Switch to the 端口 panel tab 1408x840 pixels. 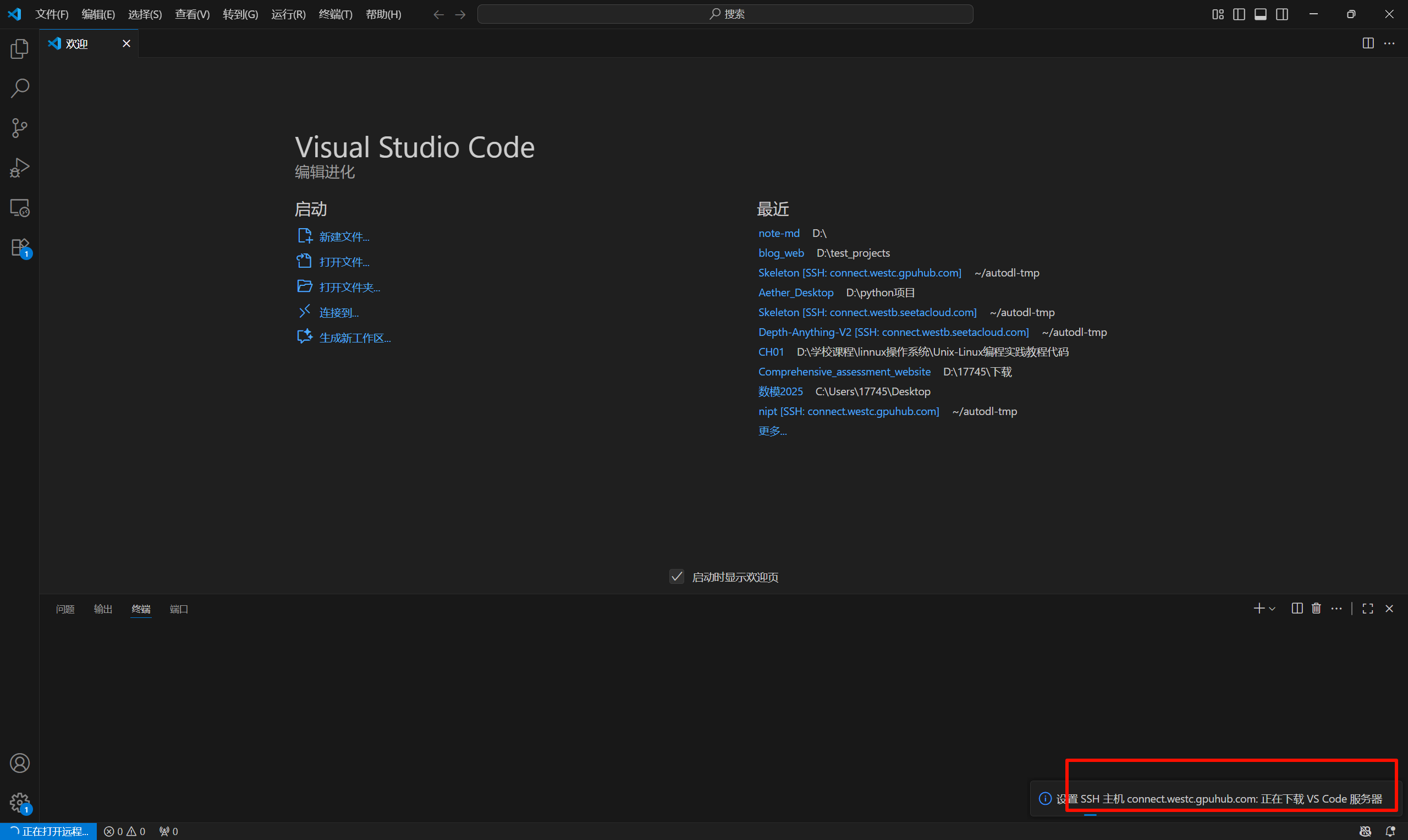point(179,609)
